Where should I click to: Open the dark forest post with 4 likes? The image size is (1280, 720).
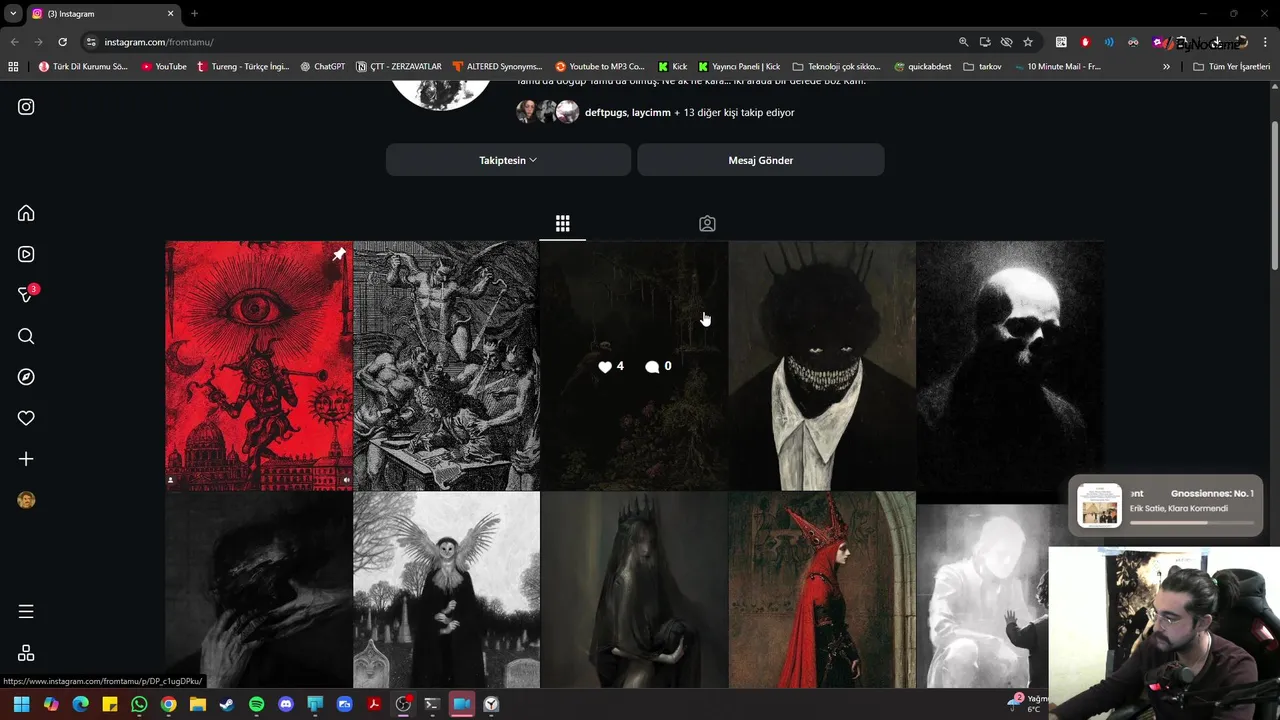point(634,365)
